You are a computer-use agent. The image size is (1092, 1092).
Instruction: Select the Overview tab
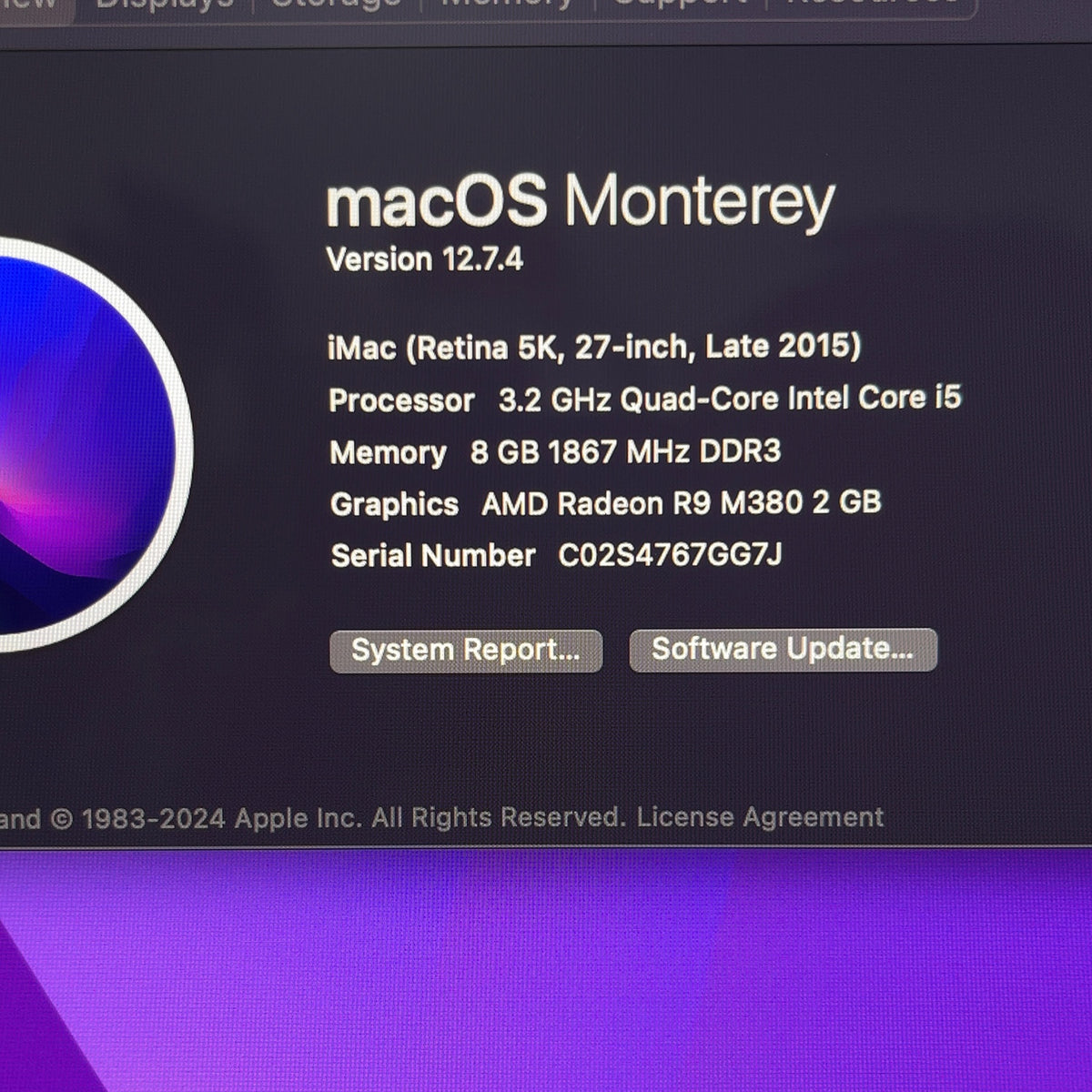[32, 4]
